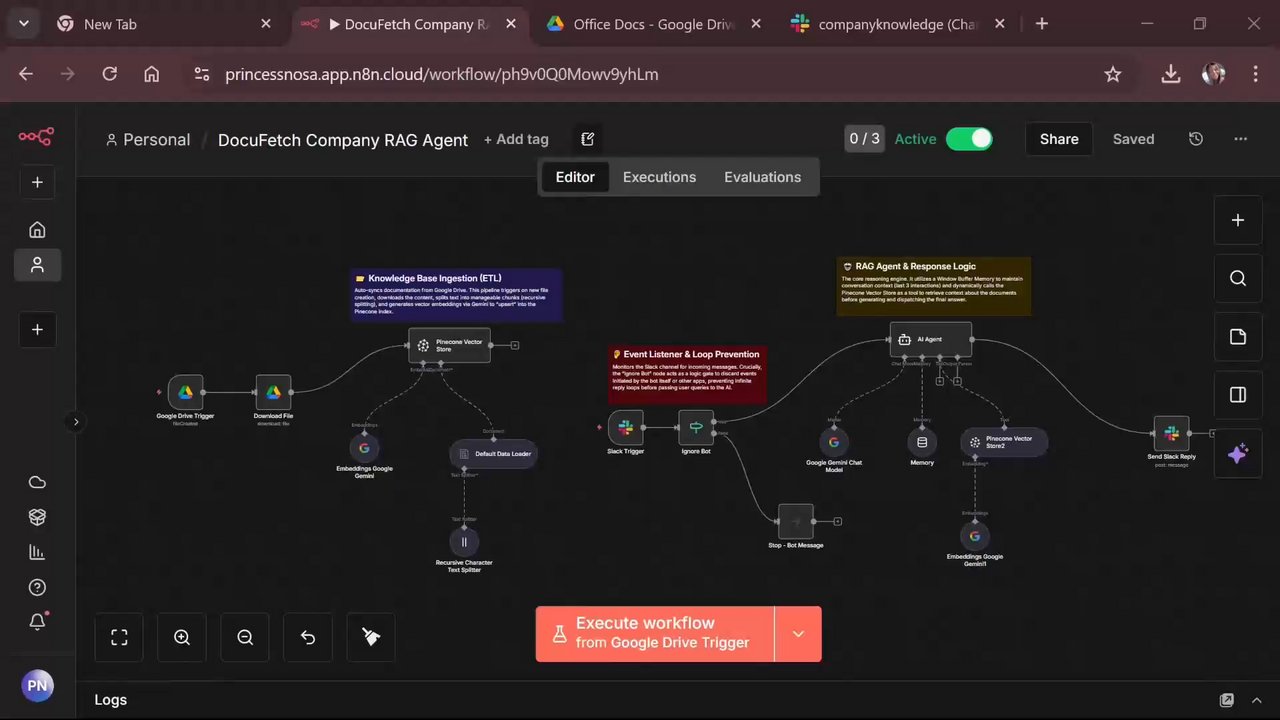Screen dimensions: 1280x720
Task: Select the Stop - Bot Message node
Action: click(x=796, y=521)
